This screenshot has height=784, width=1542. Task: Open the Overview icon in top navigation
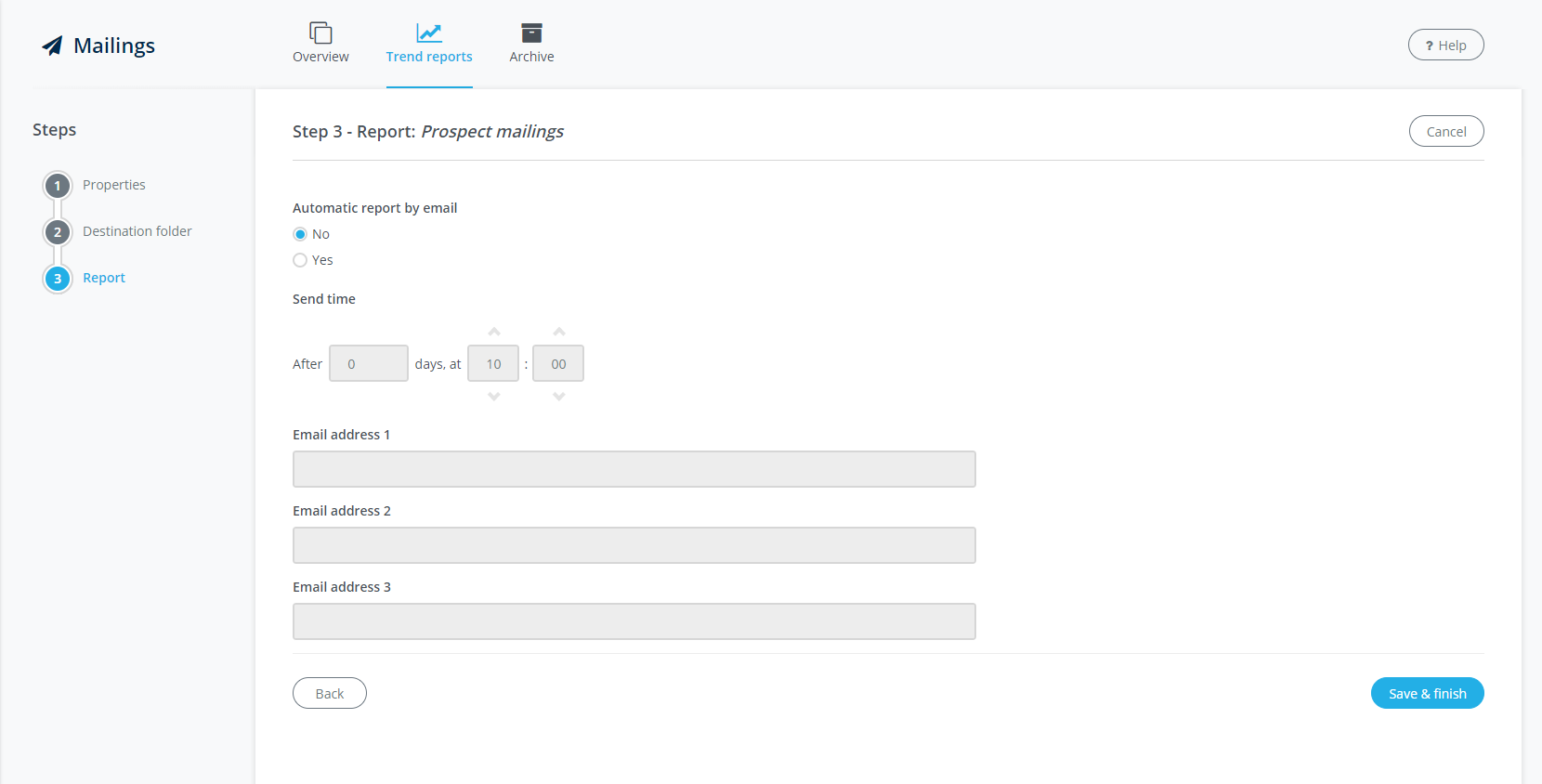(x=320, y=33)
